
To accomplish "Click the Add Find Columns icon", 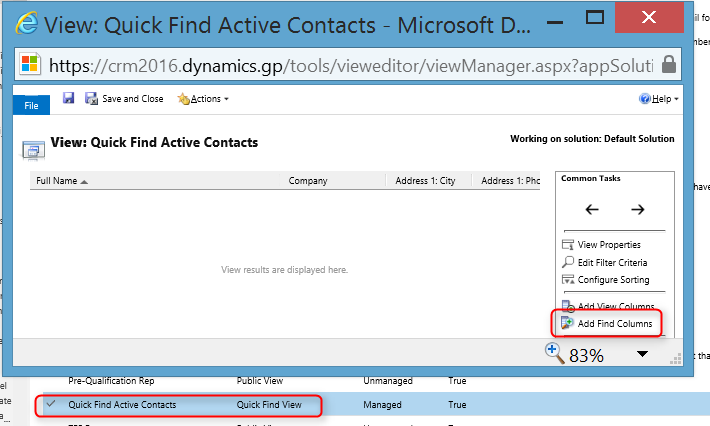I will click(x=567, y=323).
